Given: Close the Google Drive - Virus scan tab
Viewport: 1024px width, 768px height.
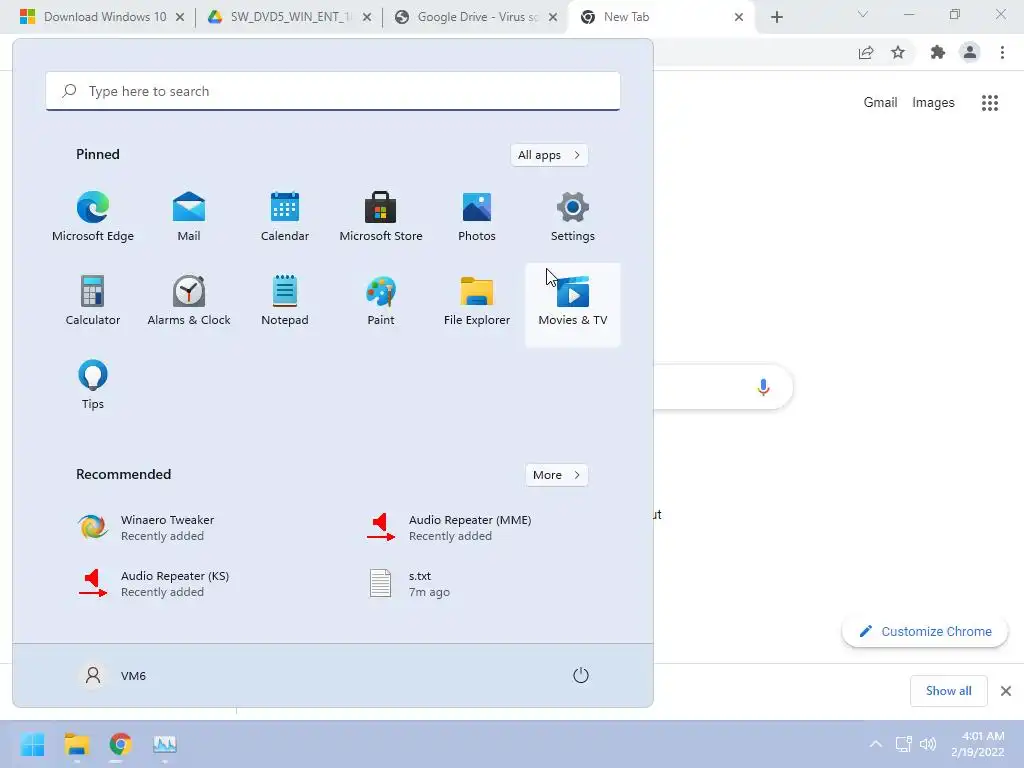Looking at the screenshot, I should tap(553, 17).
